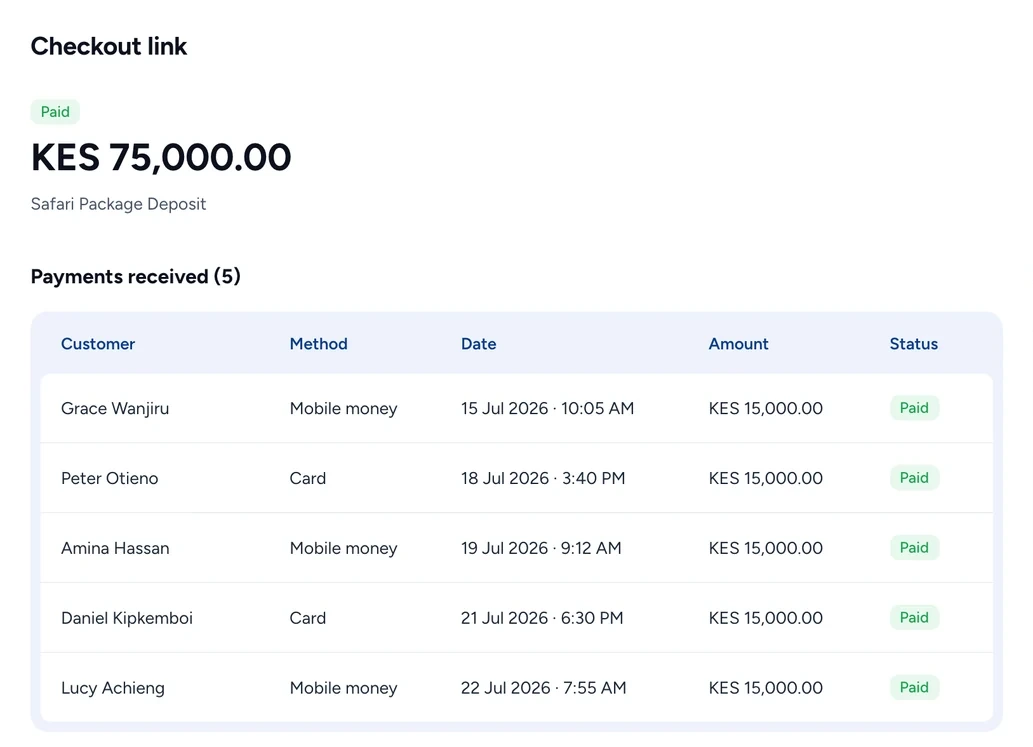Screen dimensions: 1033x747
Task: Click date 19 Jul 2026 · 9:12 AM
Action: tap(541, 548)
